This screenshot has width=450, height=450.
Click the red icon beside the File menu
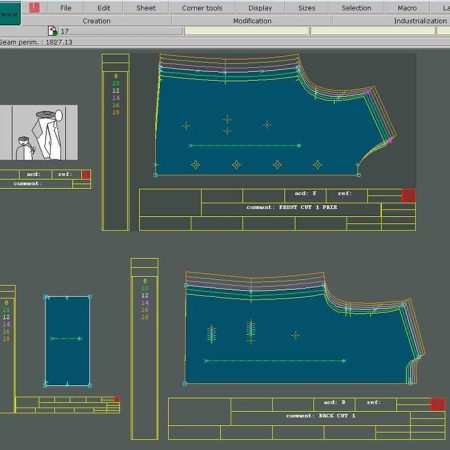[x=34, y=8]
